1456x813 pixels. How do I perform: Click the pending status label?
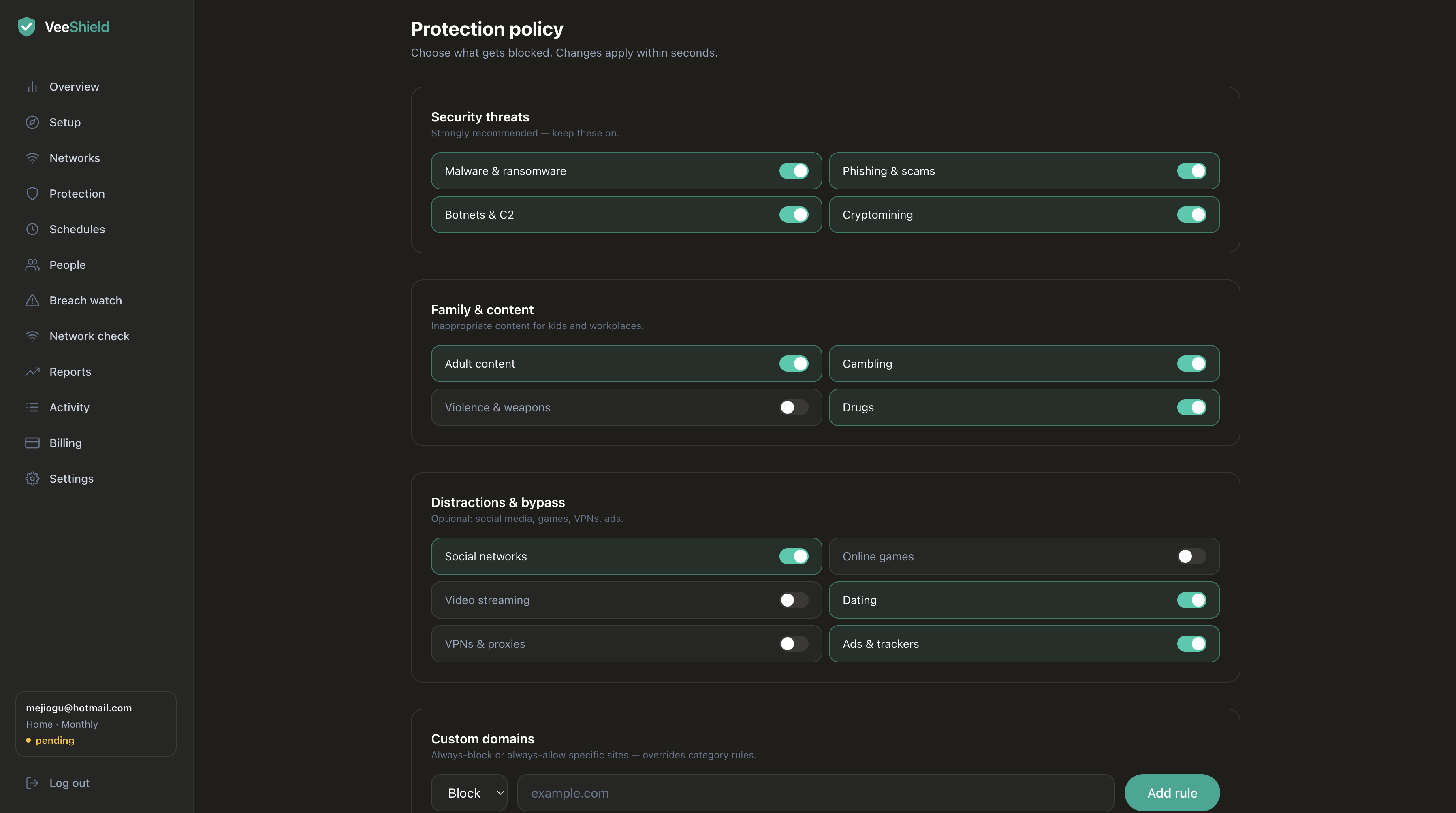pyautogui.click(x=55, y=740)
